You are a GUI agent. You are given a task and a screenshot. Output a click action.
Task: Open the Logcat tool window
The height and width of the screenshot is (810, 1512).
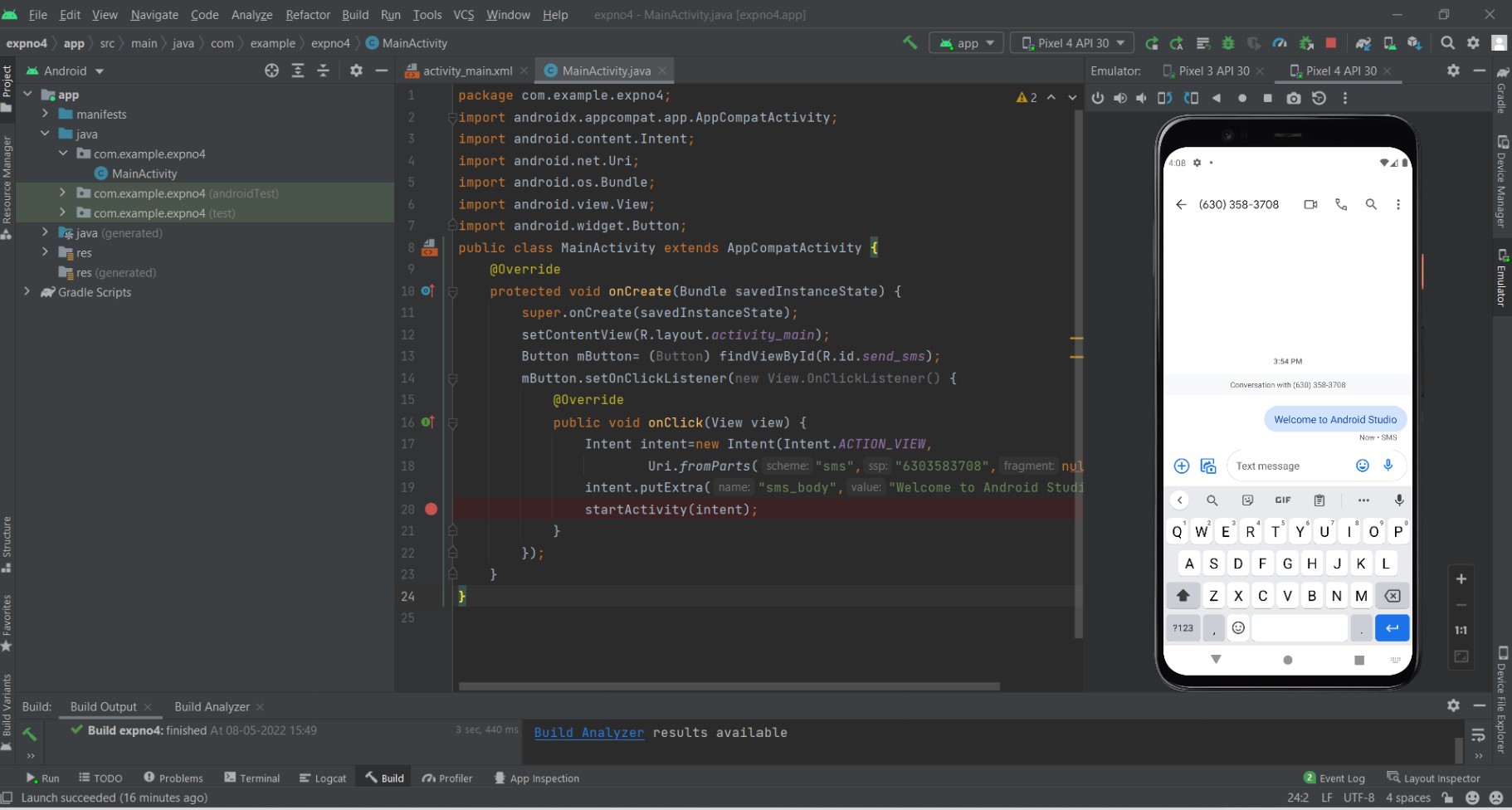coord(323,778)
